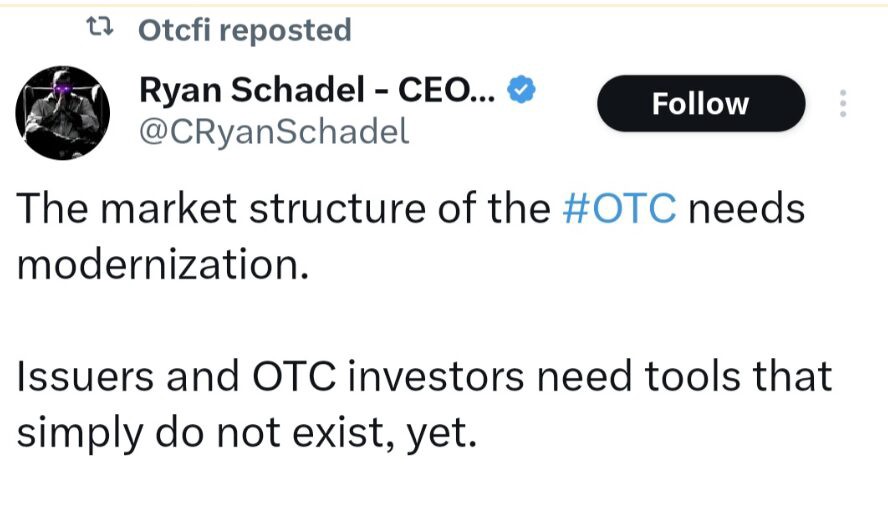The height and width of the screenshot is (508, 888).
Task: Click the word "reposted" in the header
Action: [x=285, y=31]
